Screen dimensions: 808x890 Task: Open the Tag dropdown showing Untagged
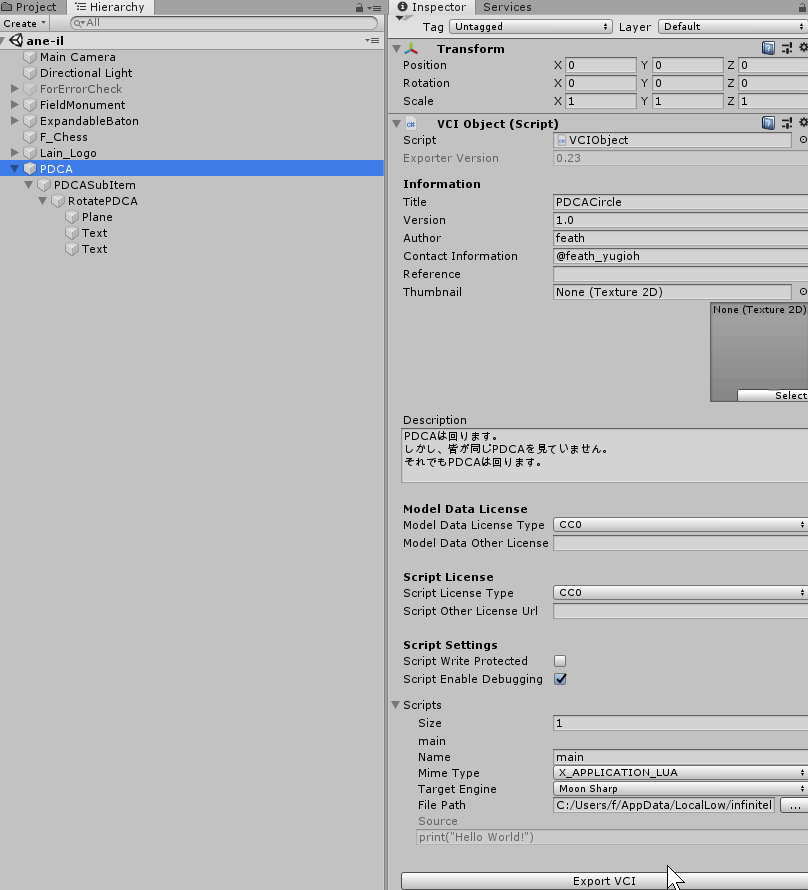531,27
